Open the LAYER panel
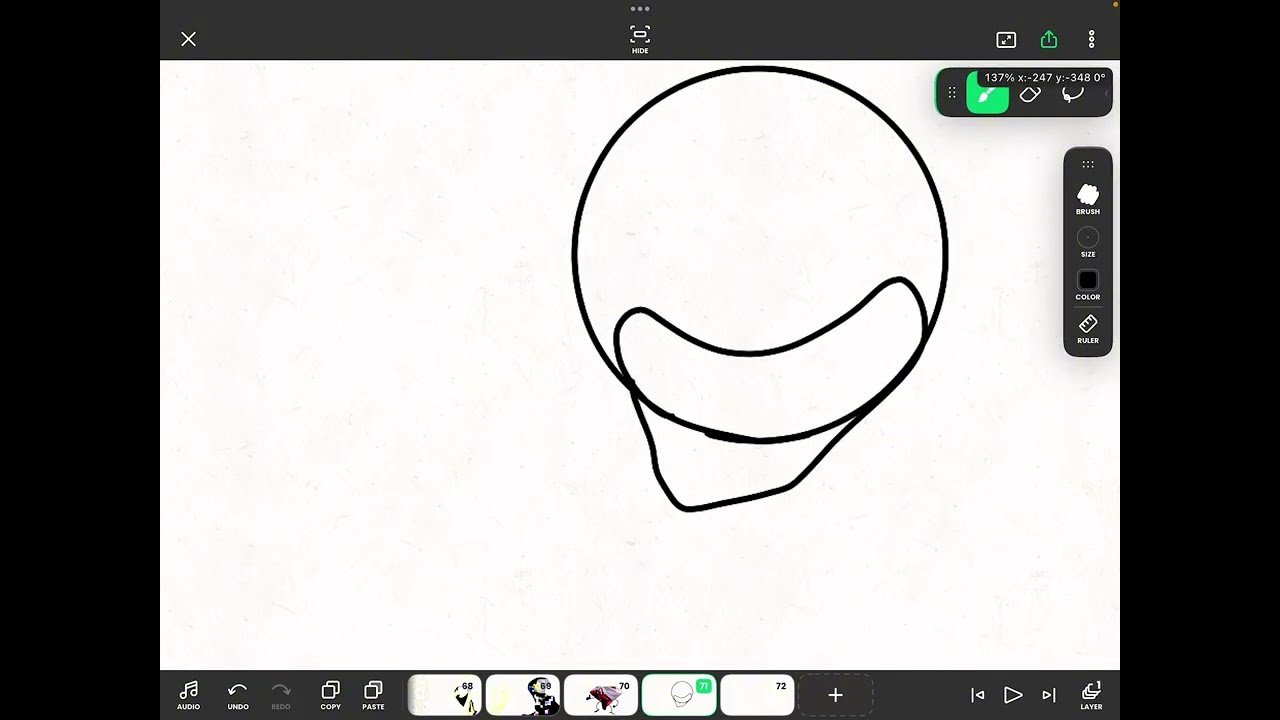The width and height of the screenshot is (1280, 720). pyautogui.click(x=1091, y=695)
